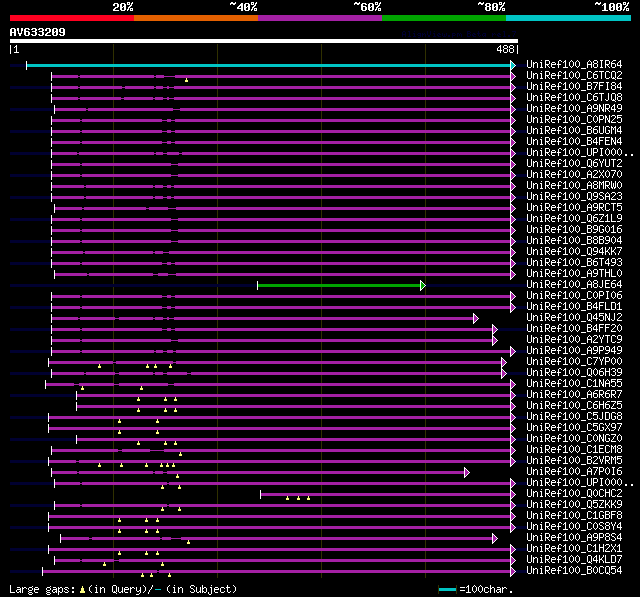The height and width of the screenshot is (597, 640).
Task: Select the UniRef100_A6R6R7 label
Action: tap(574, 395)
